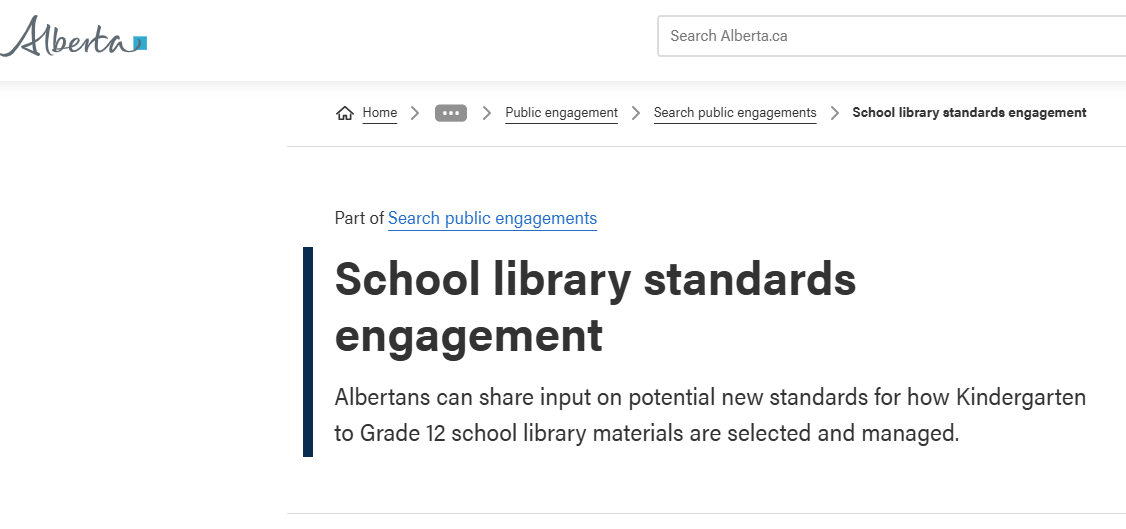1126x529 pixels.
Task: Follow the blue Search public engagements link
Action: [x=493, y=218]
